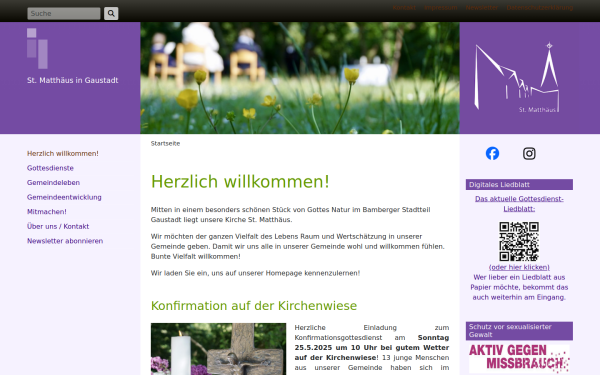The height and width of the screenshot is (375, 600).
Task: Click the Konfirmation candle and cross photo
Action: pyautogui.click(x=218, y=349)
